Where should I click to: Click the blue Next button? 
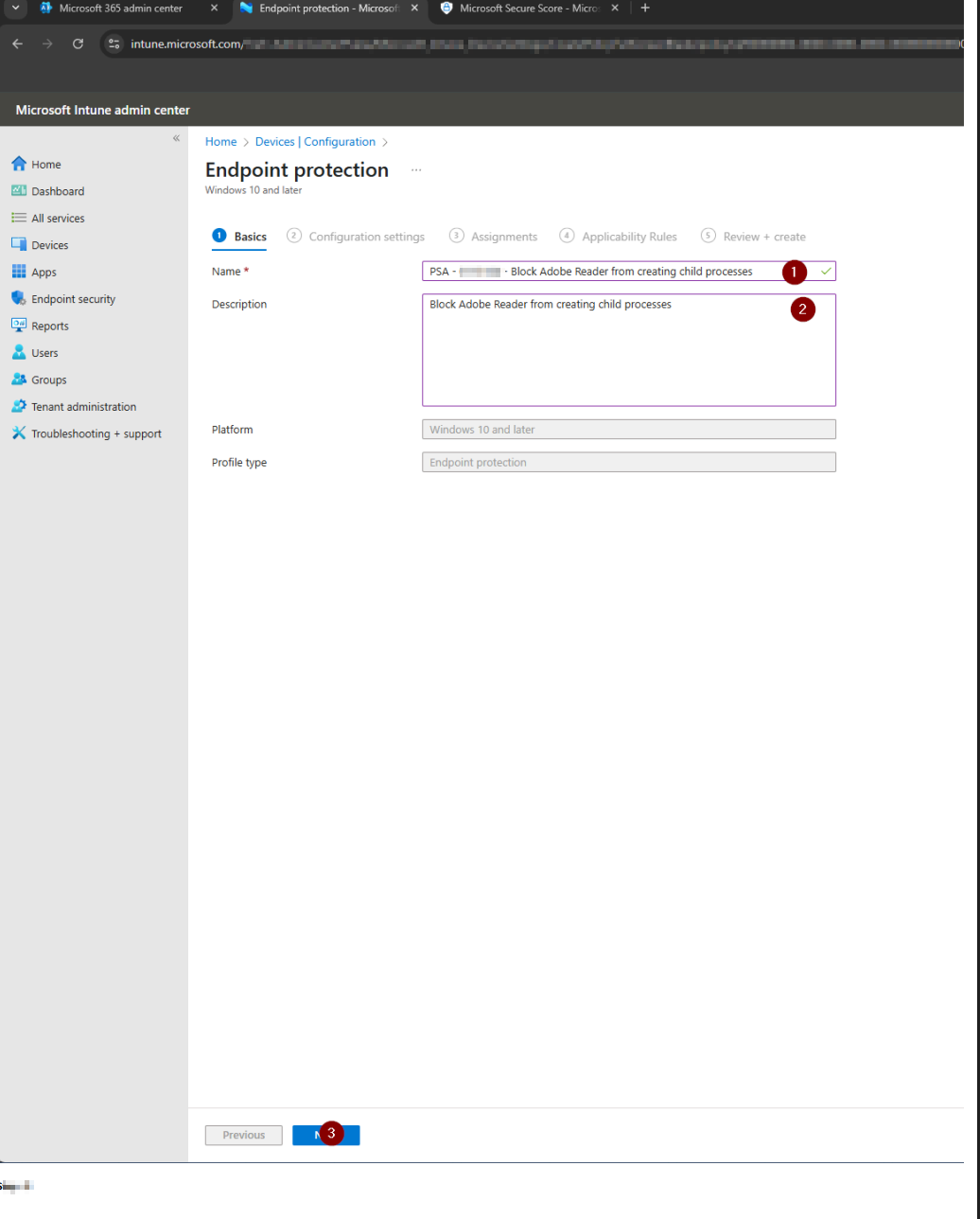(326, 1135)
